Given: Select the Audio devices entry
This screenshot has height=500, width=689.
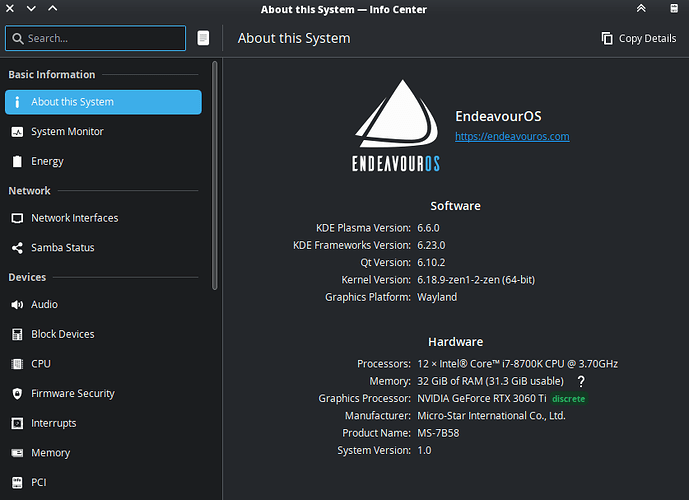Looking at the screenshot, I should [103, 304].
